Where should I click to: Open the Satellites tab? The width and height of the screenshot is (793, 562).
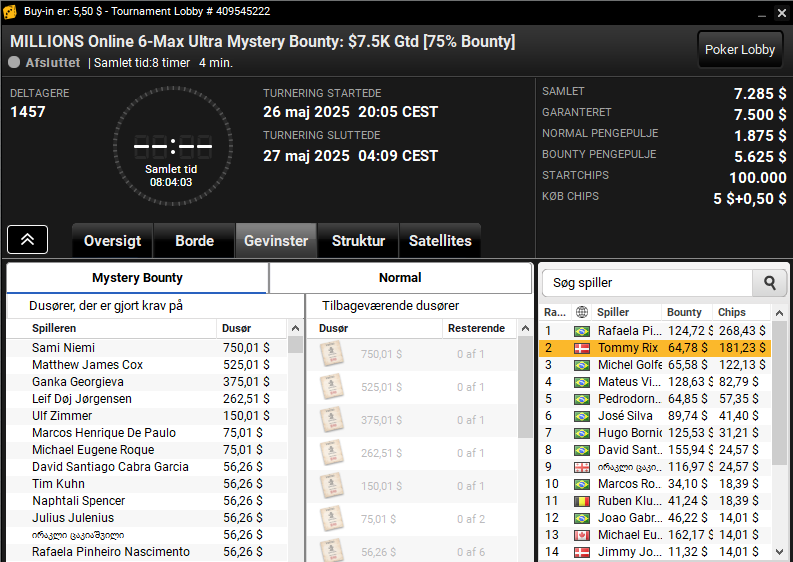point(440,241)
